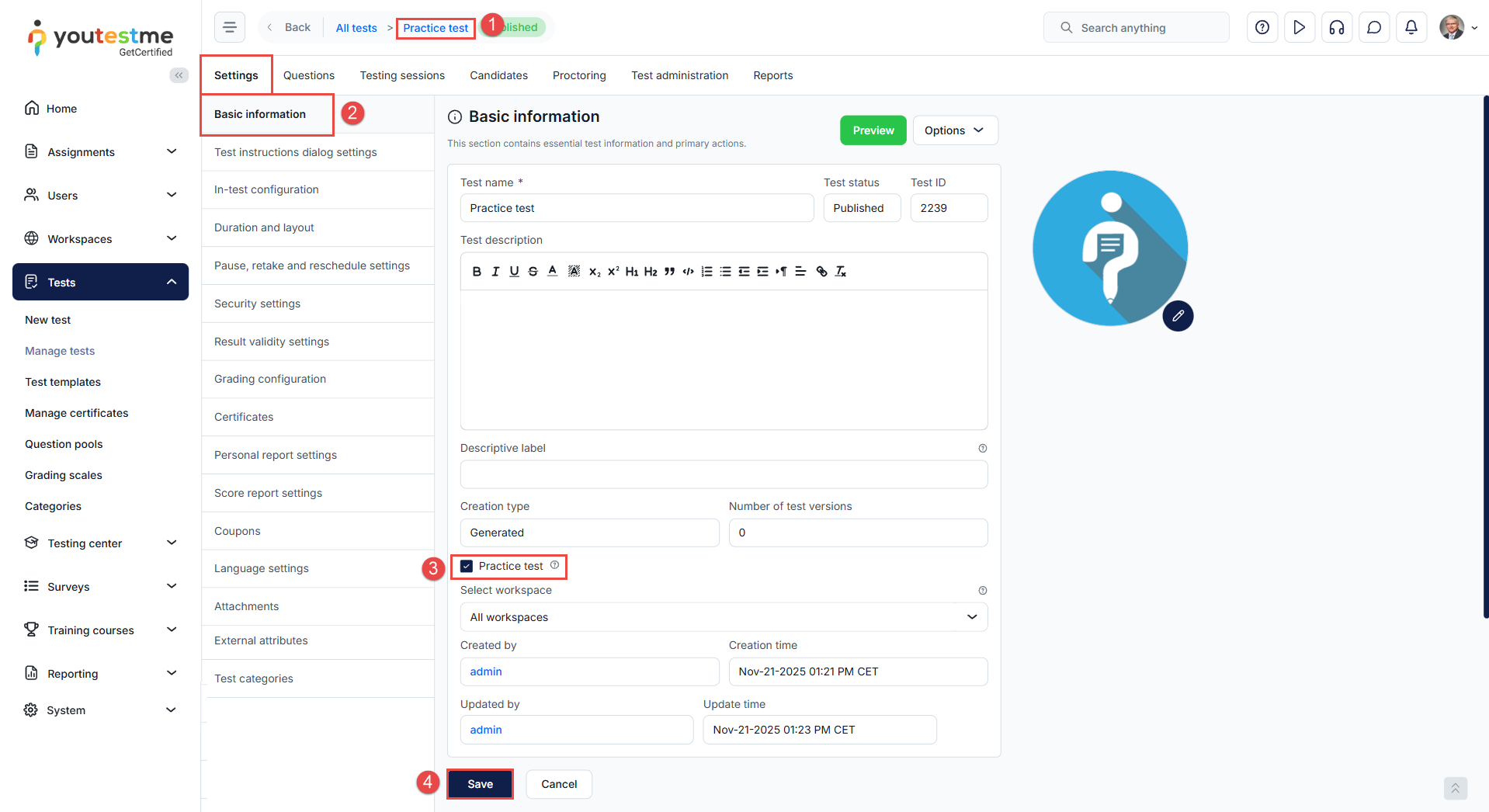Image resolution: width=1489 pixels, height=812 pixels.
Task: Clear formatting in the description editor
Action: (840, 272)
